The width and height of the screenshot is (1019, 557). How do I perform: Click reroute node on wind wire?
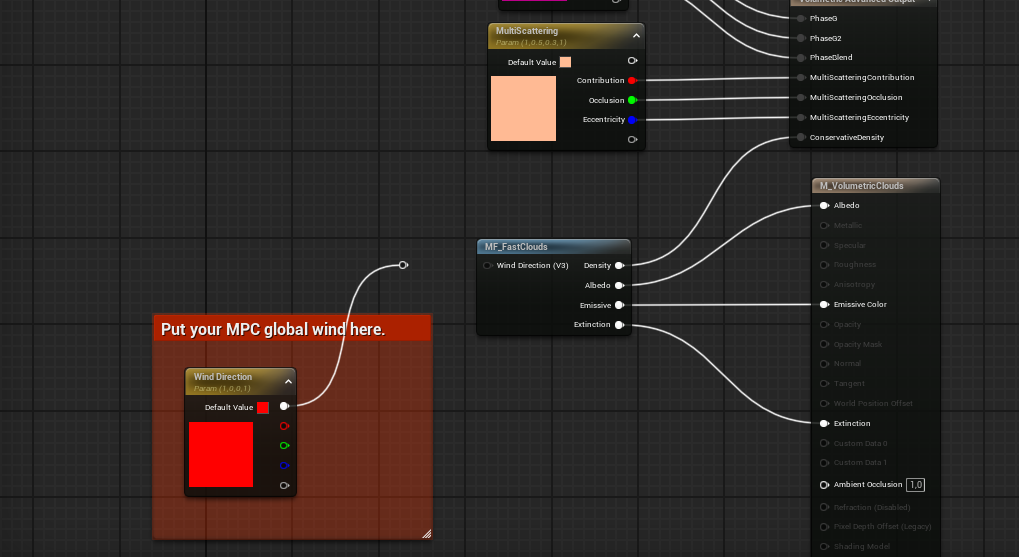tap(403, 265)
